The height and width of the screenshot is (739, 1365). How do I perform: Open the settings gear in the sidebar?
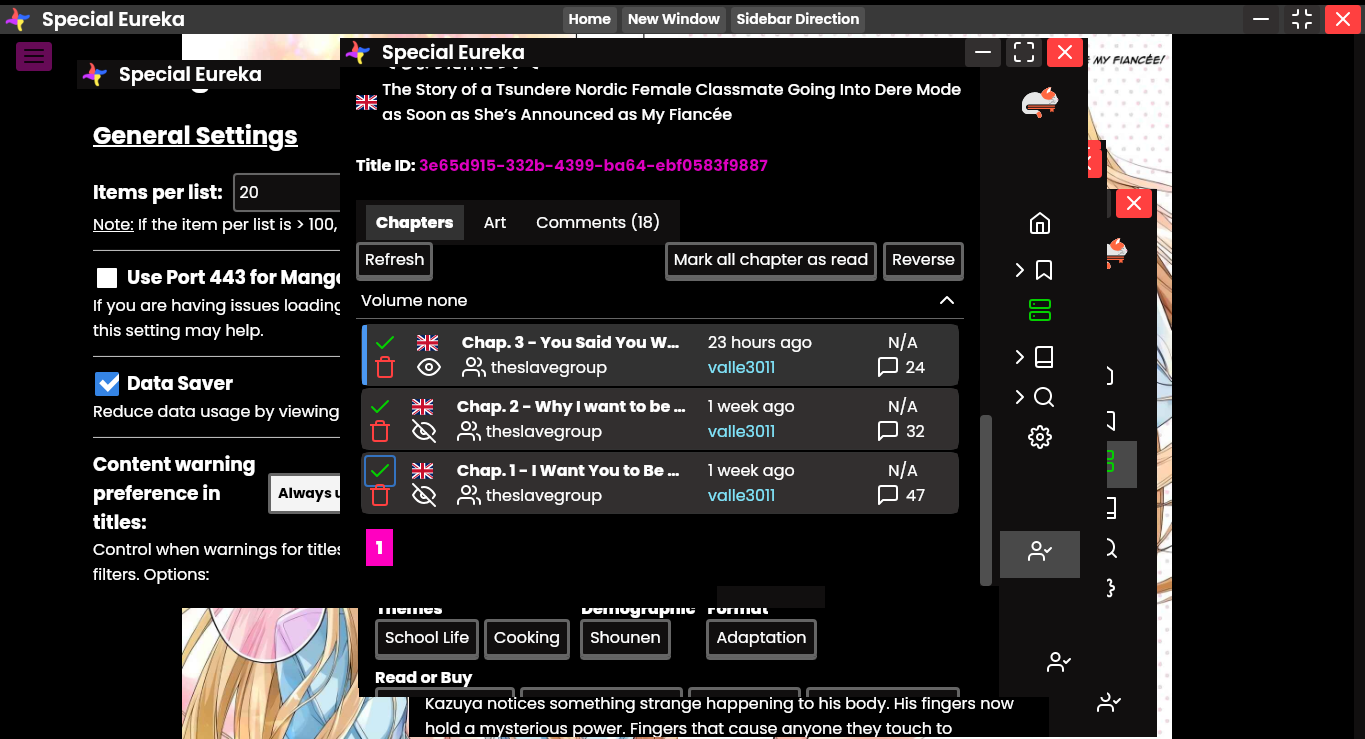1040,437
